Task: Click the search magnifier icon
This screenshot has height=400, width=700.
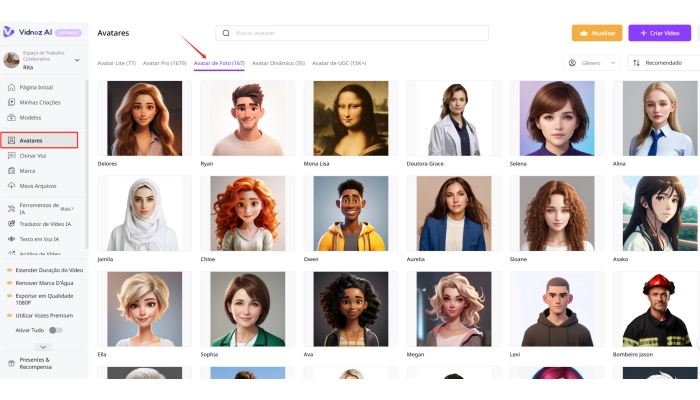Action: (x=226, y=33)
